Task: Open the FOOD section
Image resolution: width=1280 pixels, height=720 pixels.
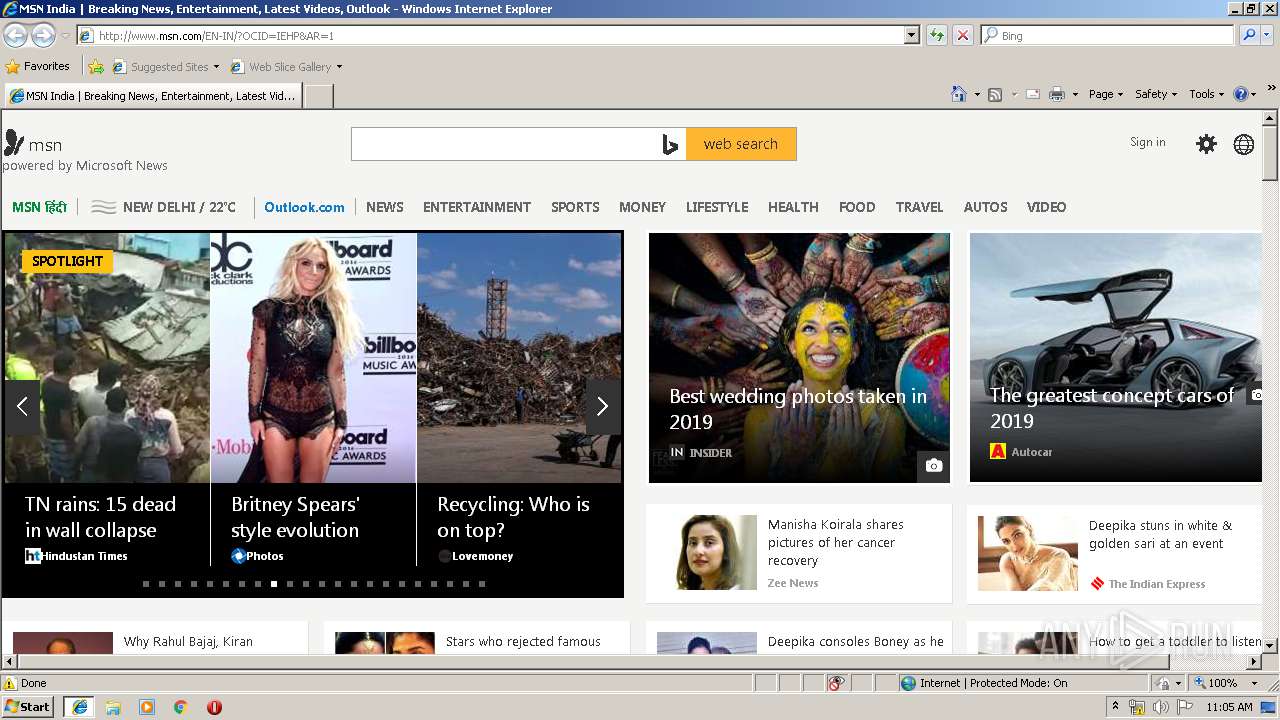Action: tap(857, 207)
